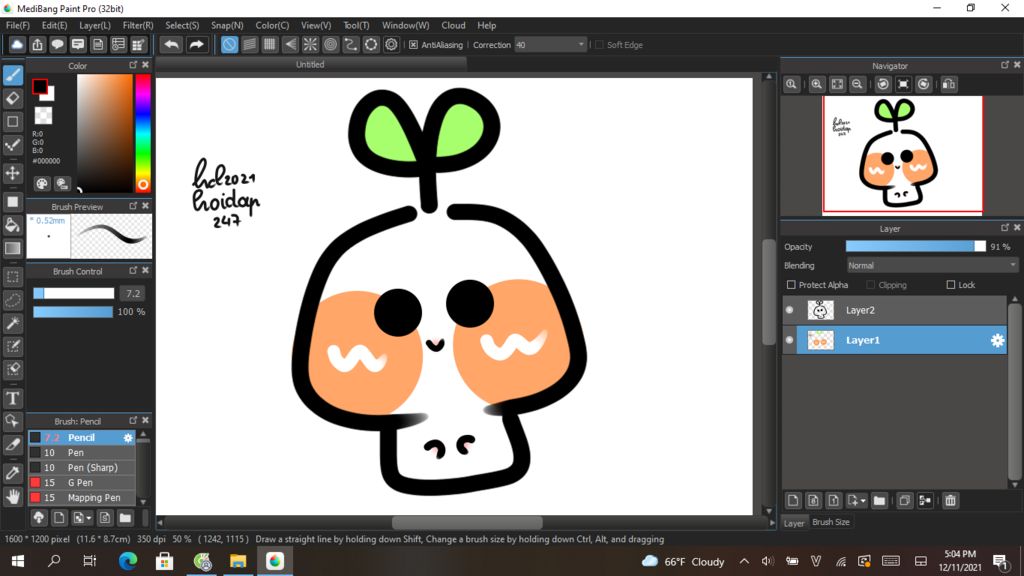This screenshot has width=1024, height=576.
Task: Rotate canvas left in Navigator
Action: [x=883, y=84]
